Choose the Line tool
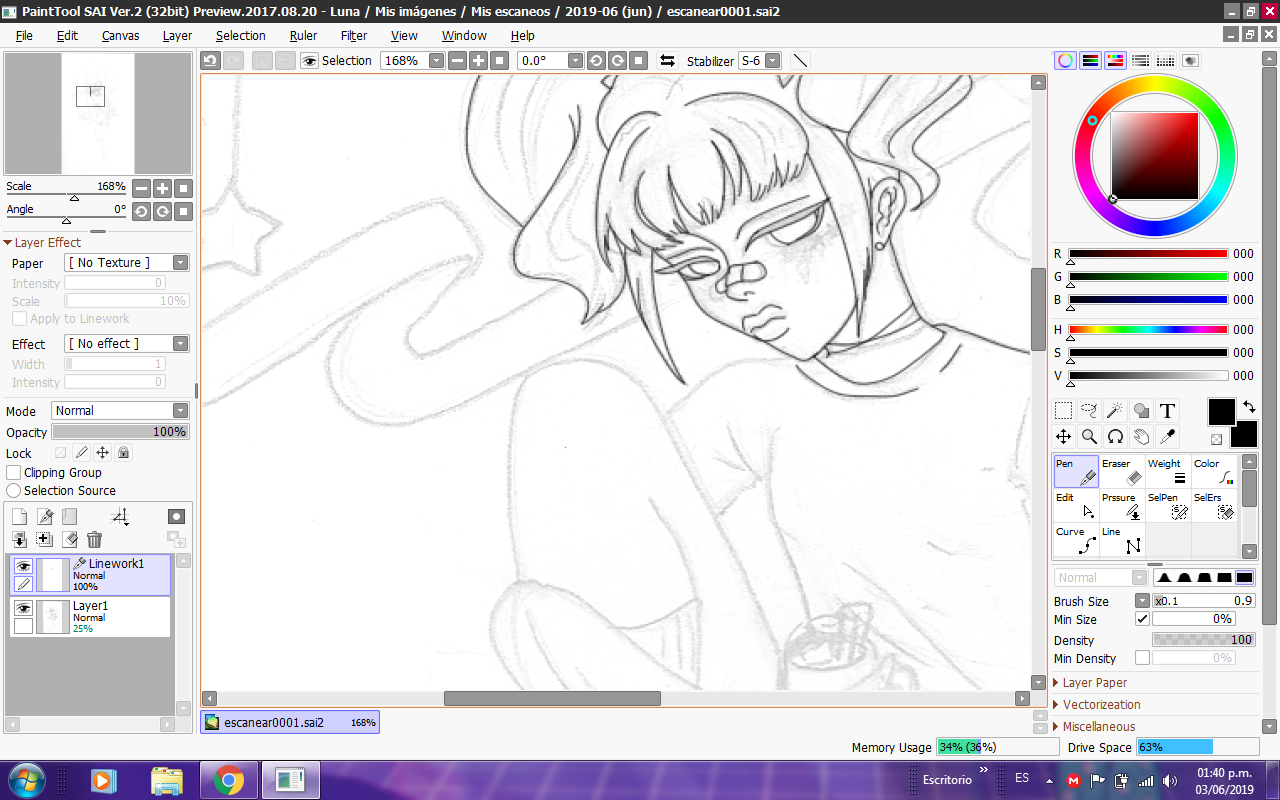The width and height of the screenshot is (1280, 800). point(1122,540)
